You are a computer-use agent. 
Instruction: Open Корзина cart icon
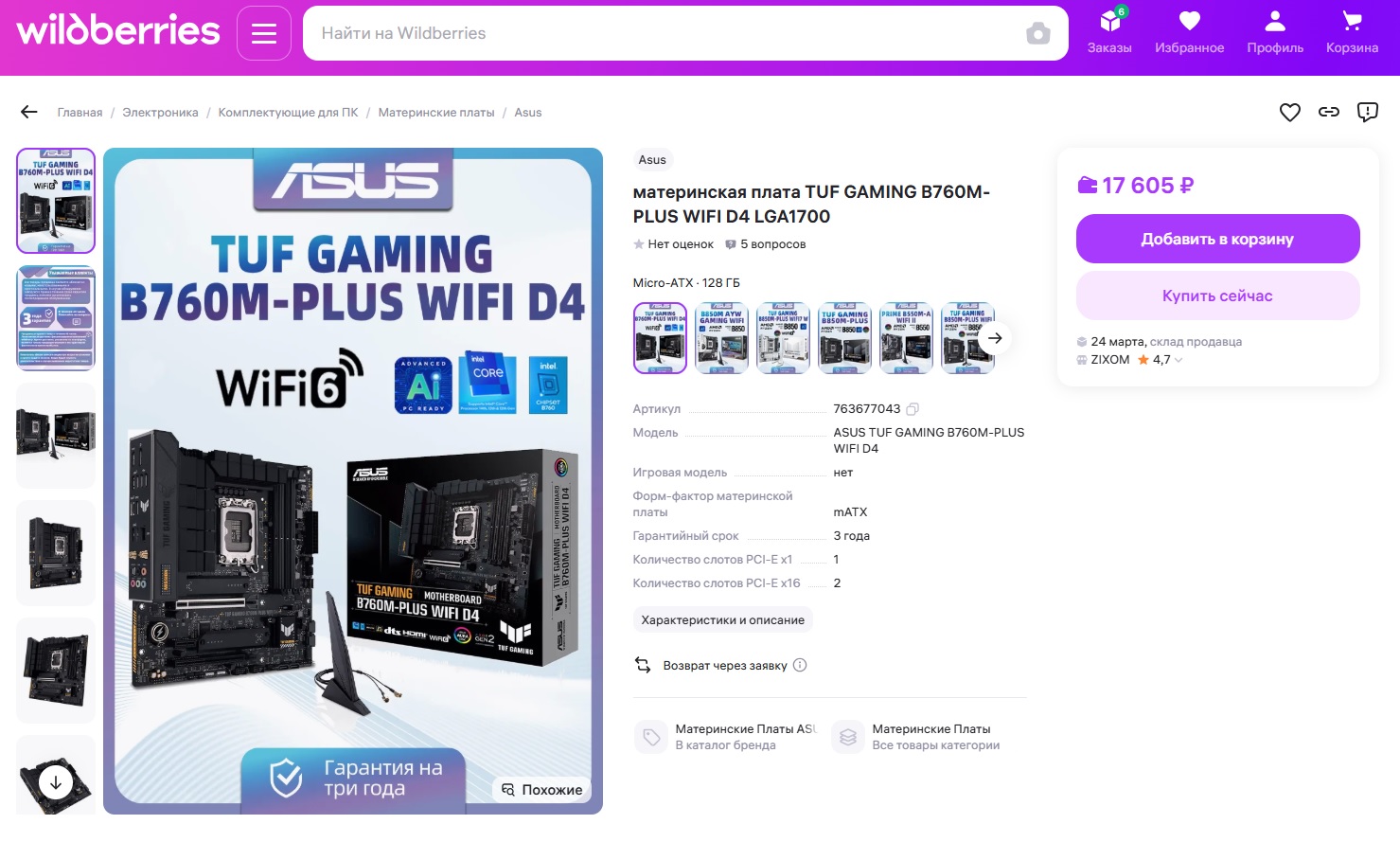coord(1352,32)
